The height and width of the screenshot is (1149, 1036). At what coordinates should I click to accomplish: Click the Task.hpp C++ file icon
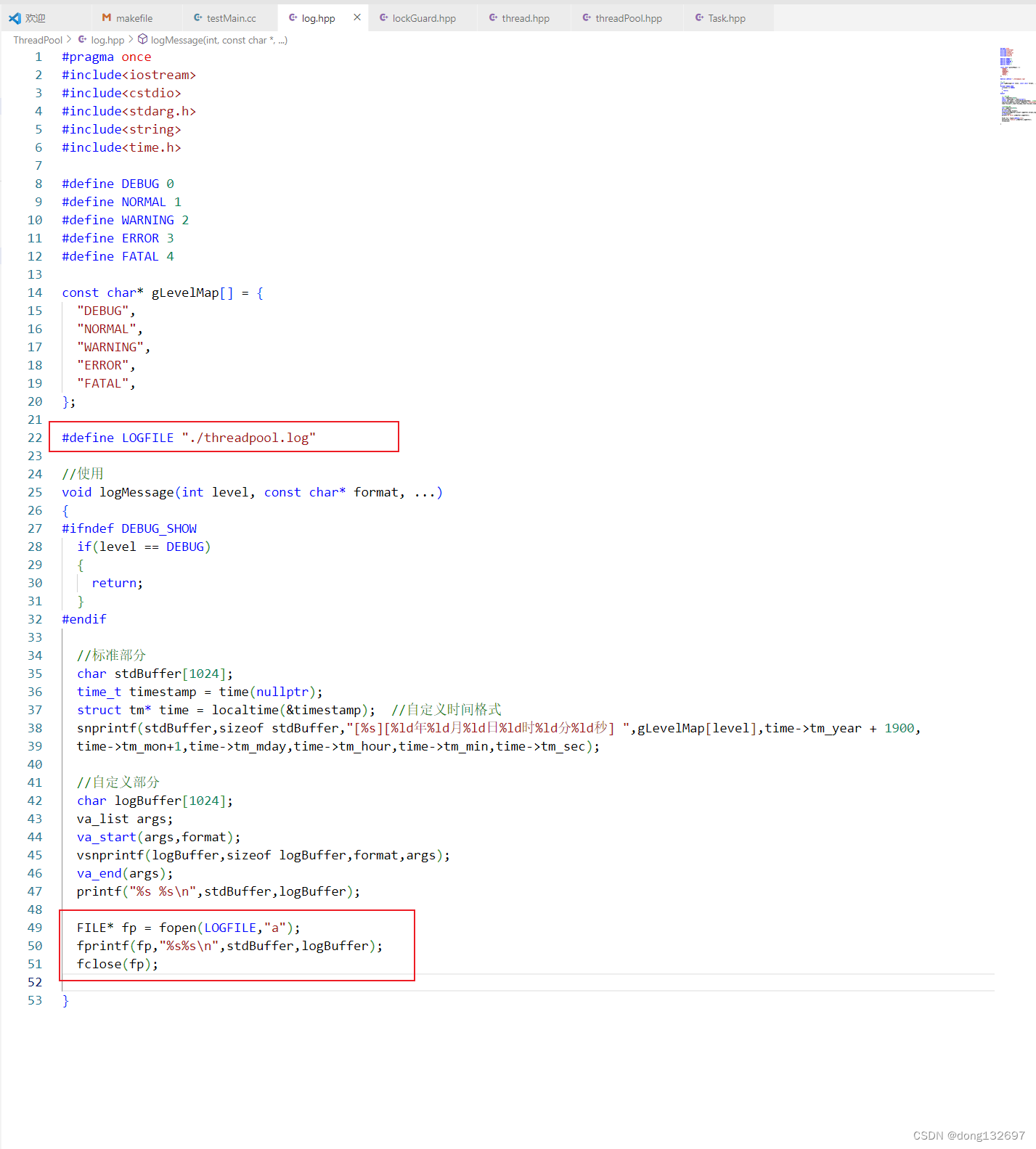(x=699, y=18)
